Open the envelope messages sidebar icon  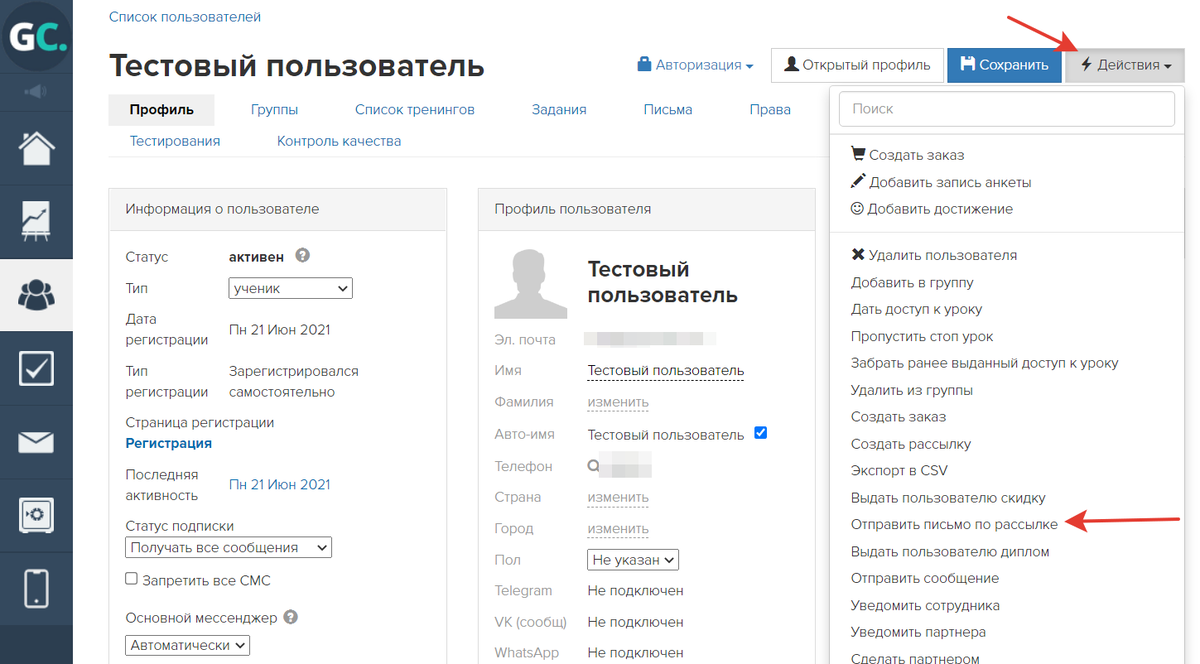[x=36, y=441]
